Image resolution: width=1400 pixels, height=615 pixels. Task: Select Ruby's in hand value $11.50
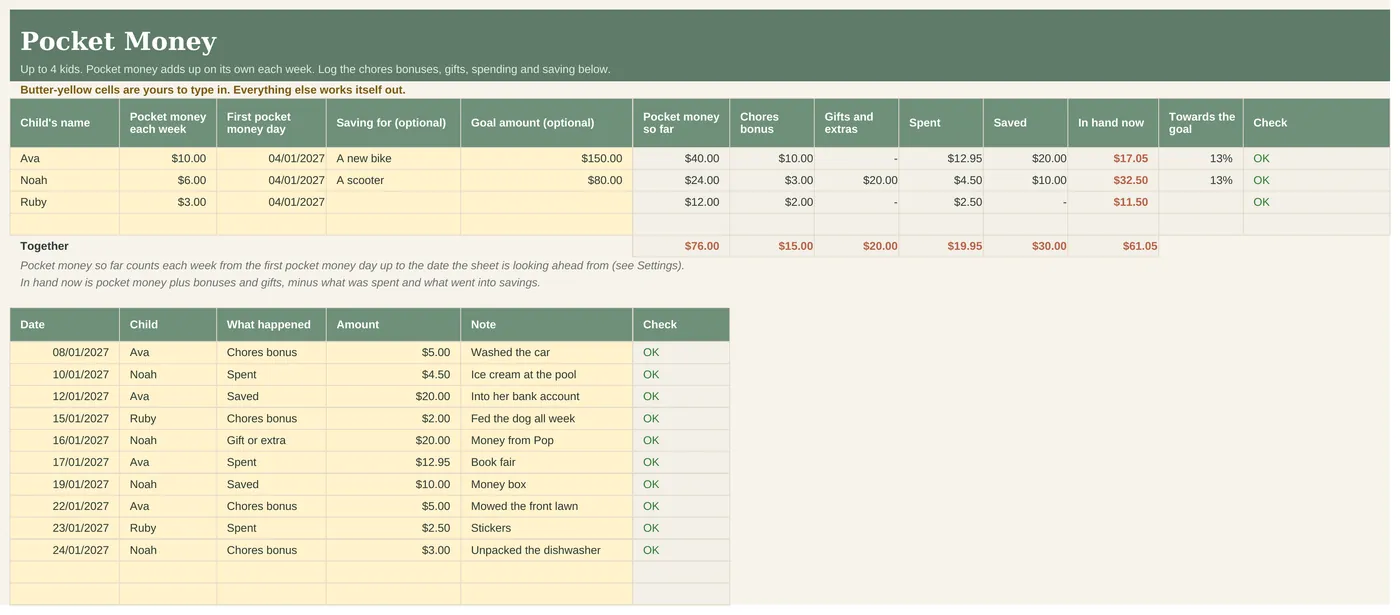[1113, 202]
